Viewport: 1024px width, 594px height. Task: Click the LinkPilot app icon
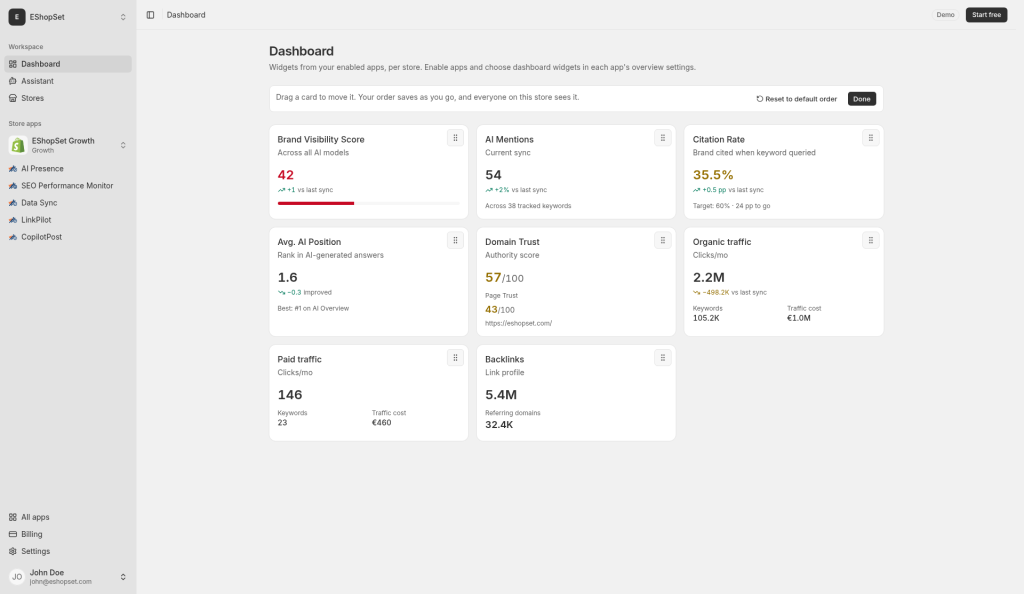12,220
